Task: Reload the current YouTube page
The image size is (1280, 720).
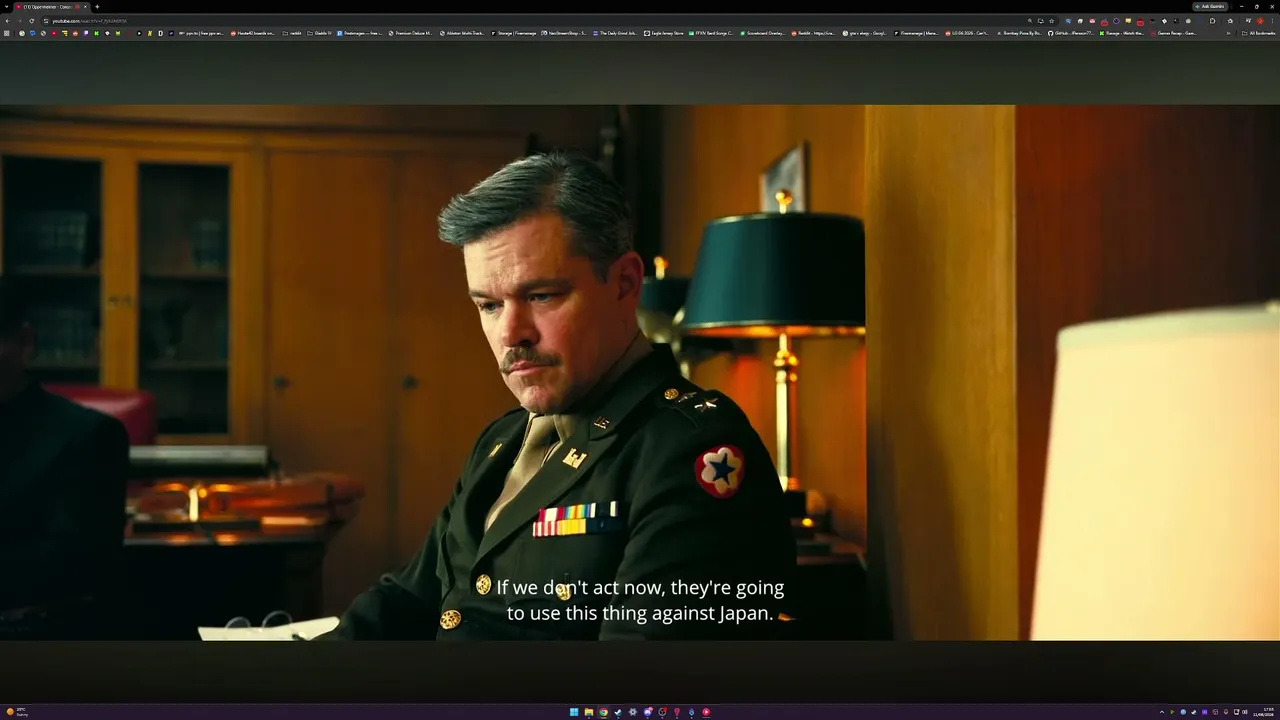Action: pos(31,20)
